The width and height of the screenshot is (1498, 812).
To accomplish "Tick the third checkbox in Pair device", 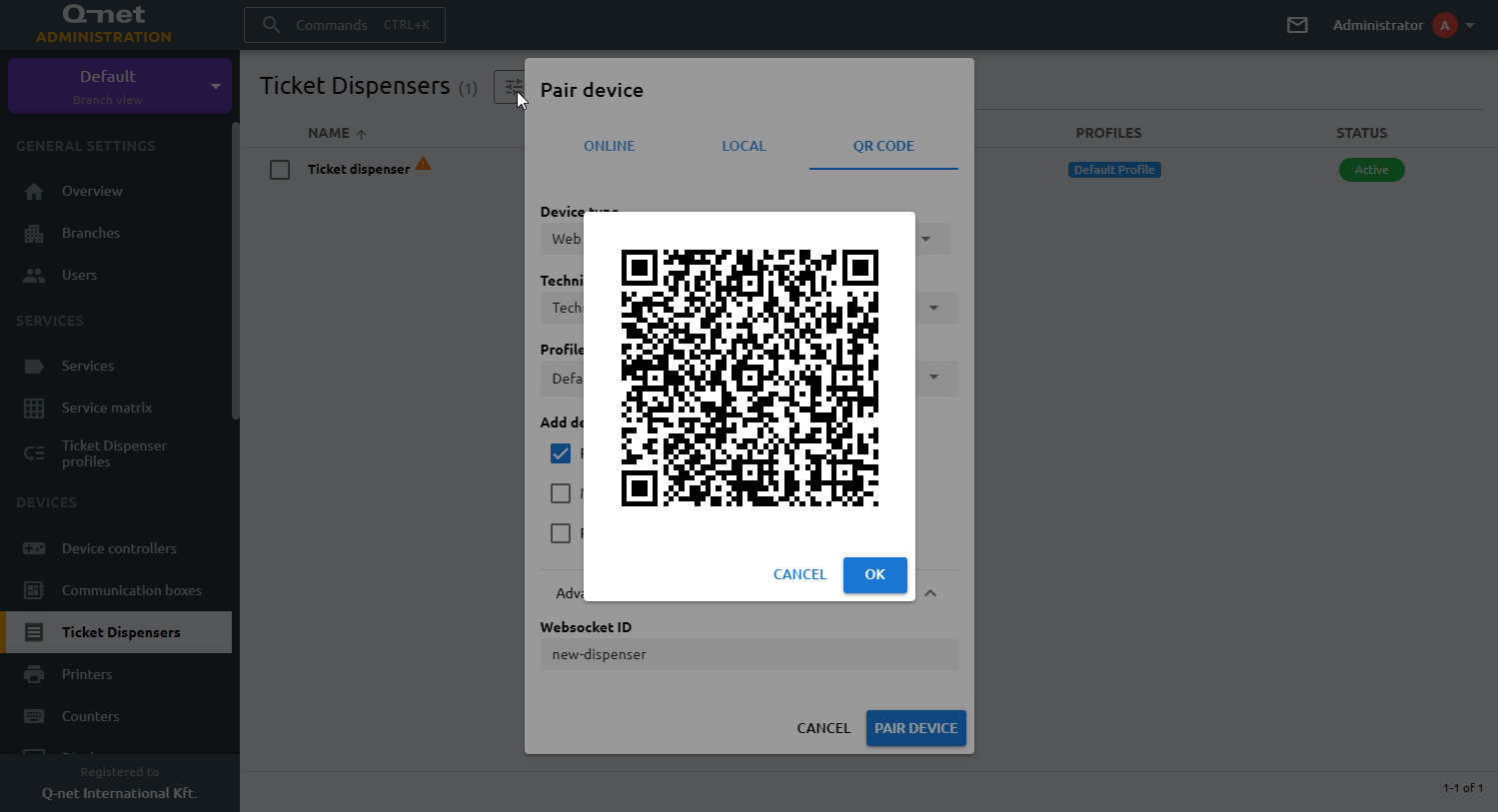I will coord(561,533).
